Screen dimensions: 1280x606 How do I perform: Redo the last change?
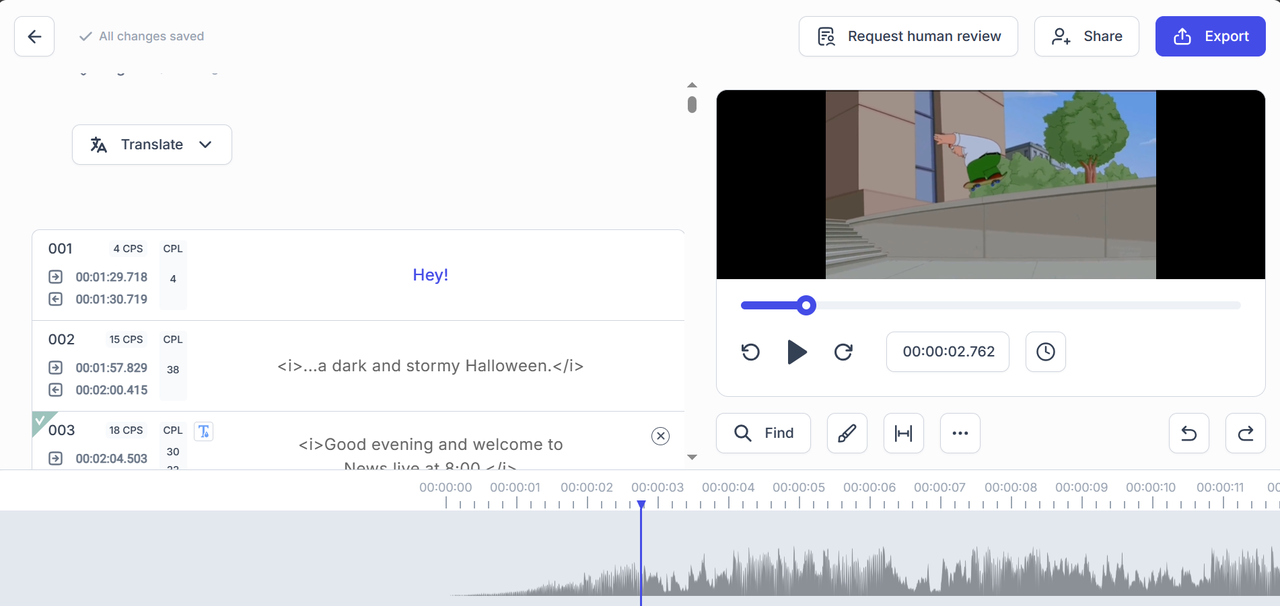(1246, 433)
